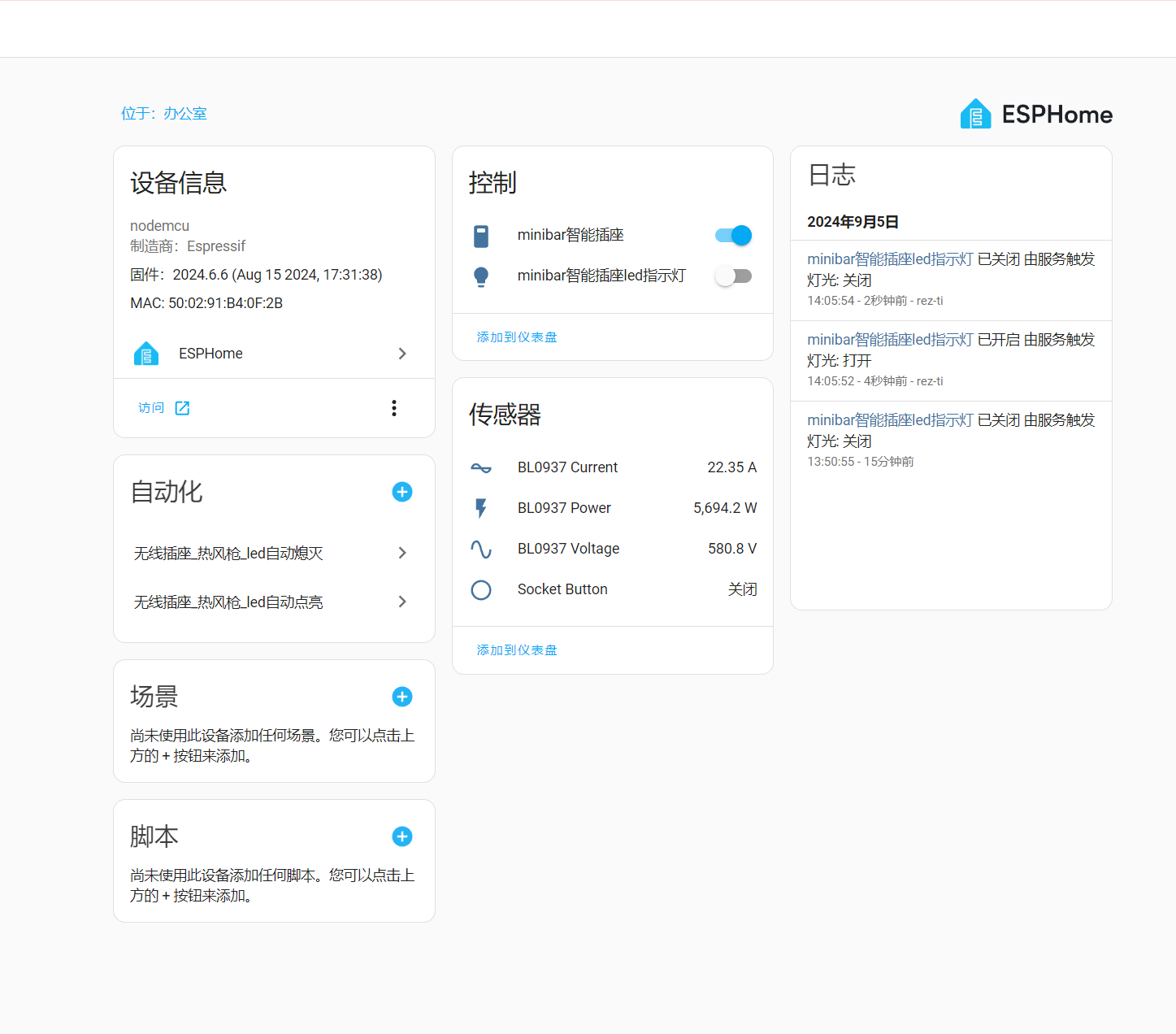
Task: Open the 14:05:52 log entry entity link
Action: coord(890,340)
